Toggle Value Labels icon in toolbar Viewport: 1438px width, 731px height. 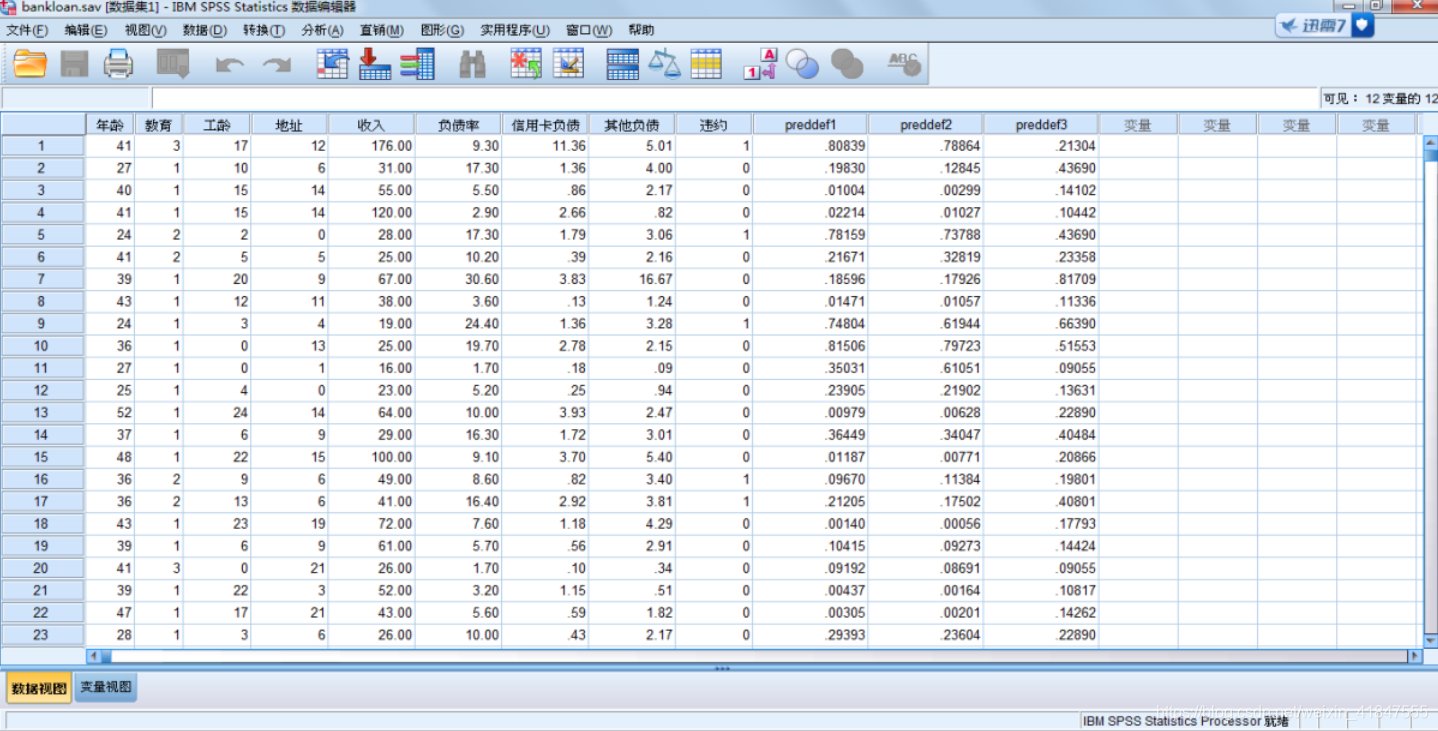click(x=760, y=64)
